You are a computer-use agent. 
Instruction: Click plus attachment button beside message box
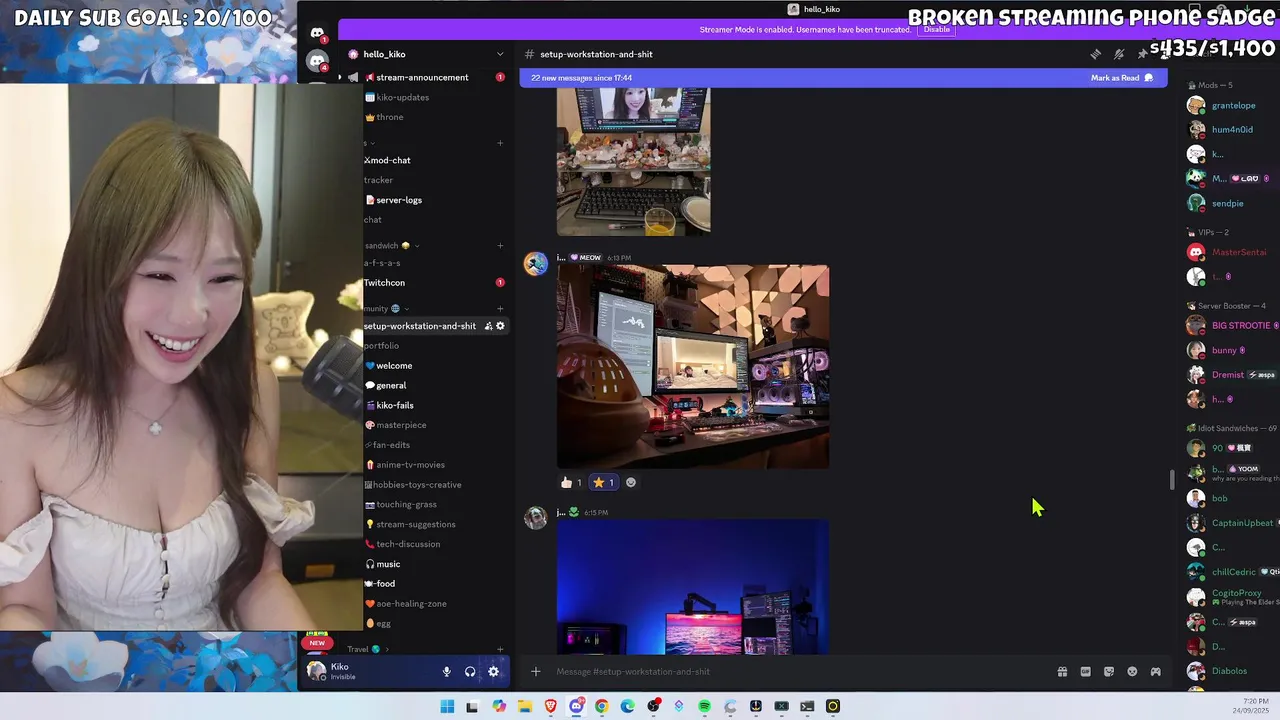535,672
